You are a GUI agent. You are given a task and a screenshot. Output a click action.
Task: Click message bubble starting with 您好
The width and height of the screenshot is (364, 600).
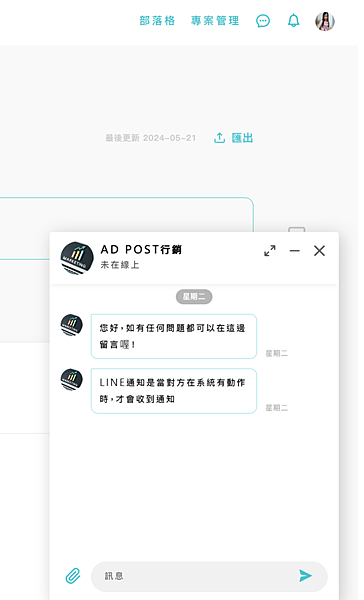(x=174, y=336)
